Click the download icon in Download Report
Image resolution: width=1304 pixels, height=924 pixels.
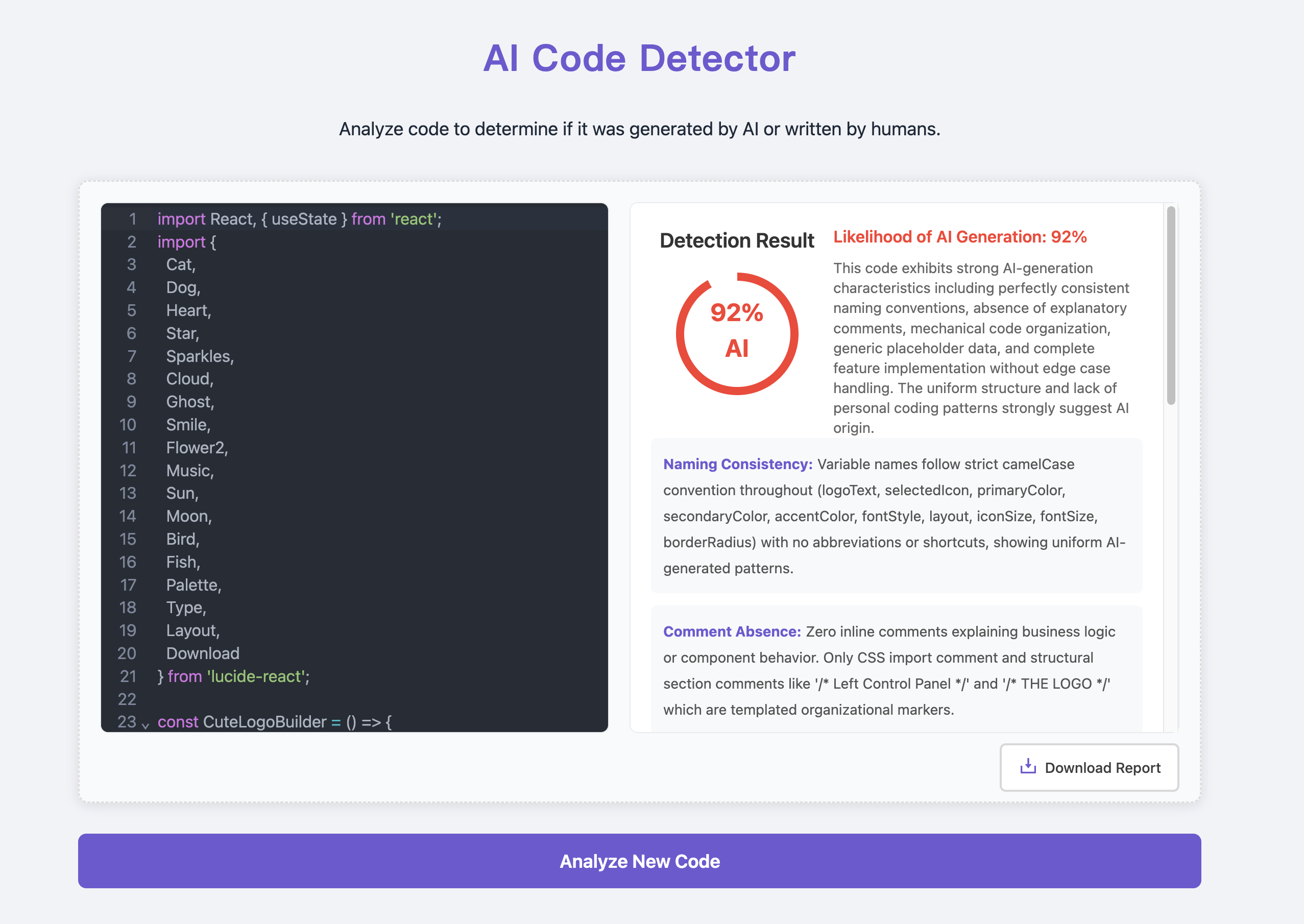click(x=1027, y=766)
